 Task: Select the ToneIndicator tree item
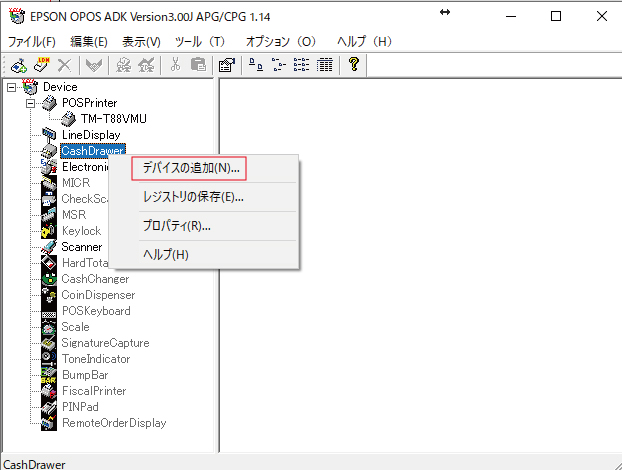tap(96, 359)
